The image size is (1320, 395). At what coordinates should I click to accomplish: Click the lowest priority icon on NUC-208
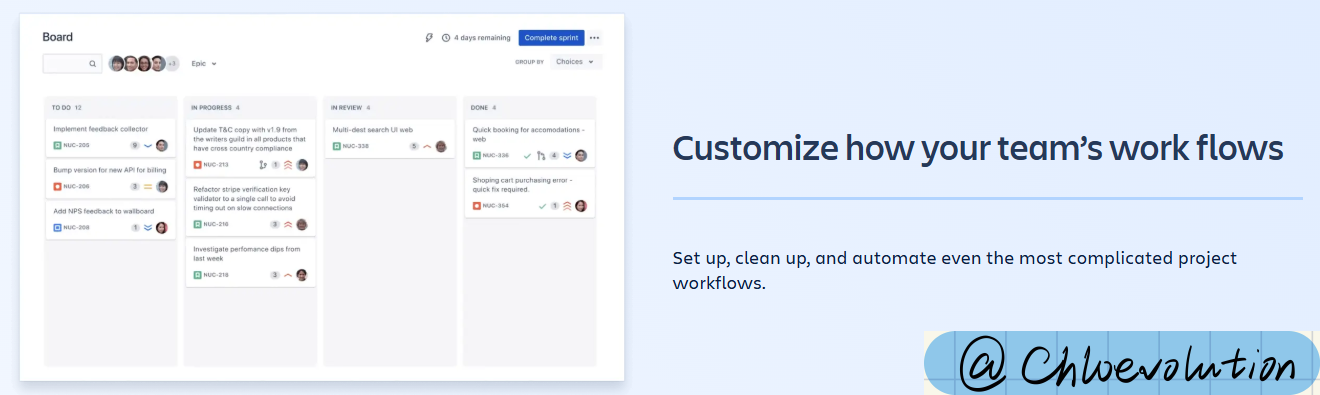pos(148,227)
